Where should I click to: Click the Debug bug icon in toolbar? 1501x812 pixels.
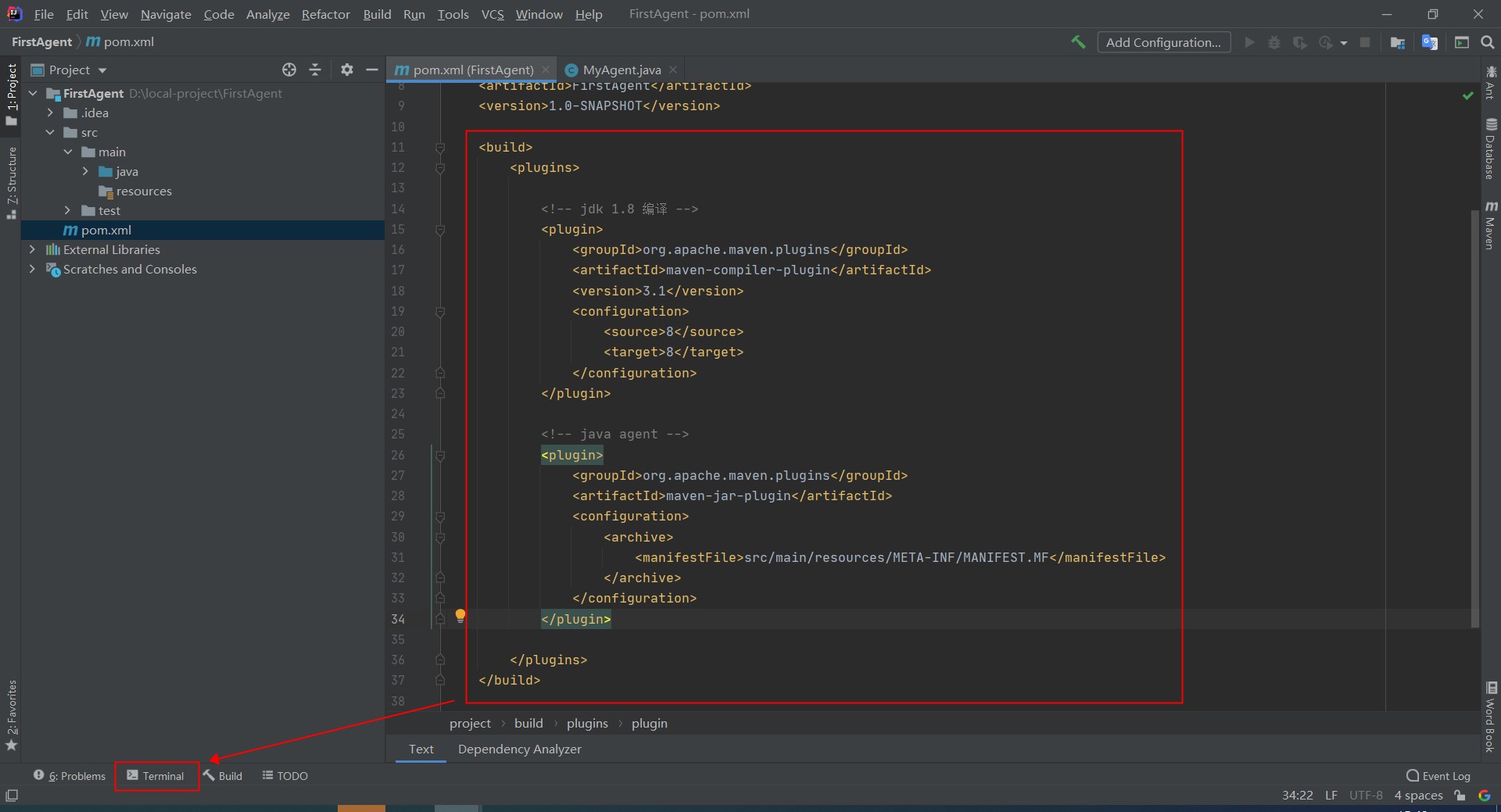click(x=1274, y=42)
